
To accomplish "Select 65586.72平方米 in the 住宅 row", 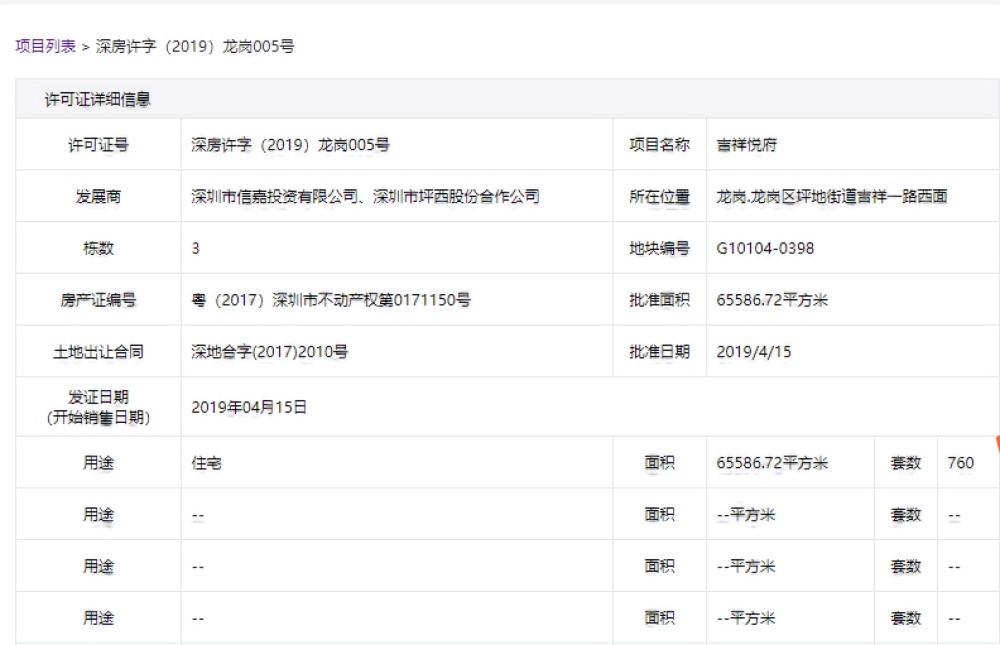I will pyautogui.click(x=772, y=463).
